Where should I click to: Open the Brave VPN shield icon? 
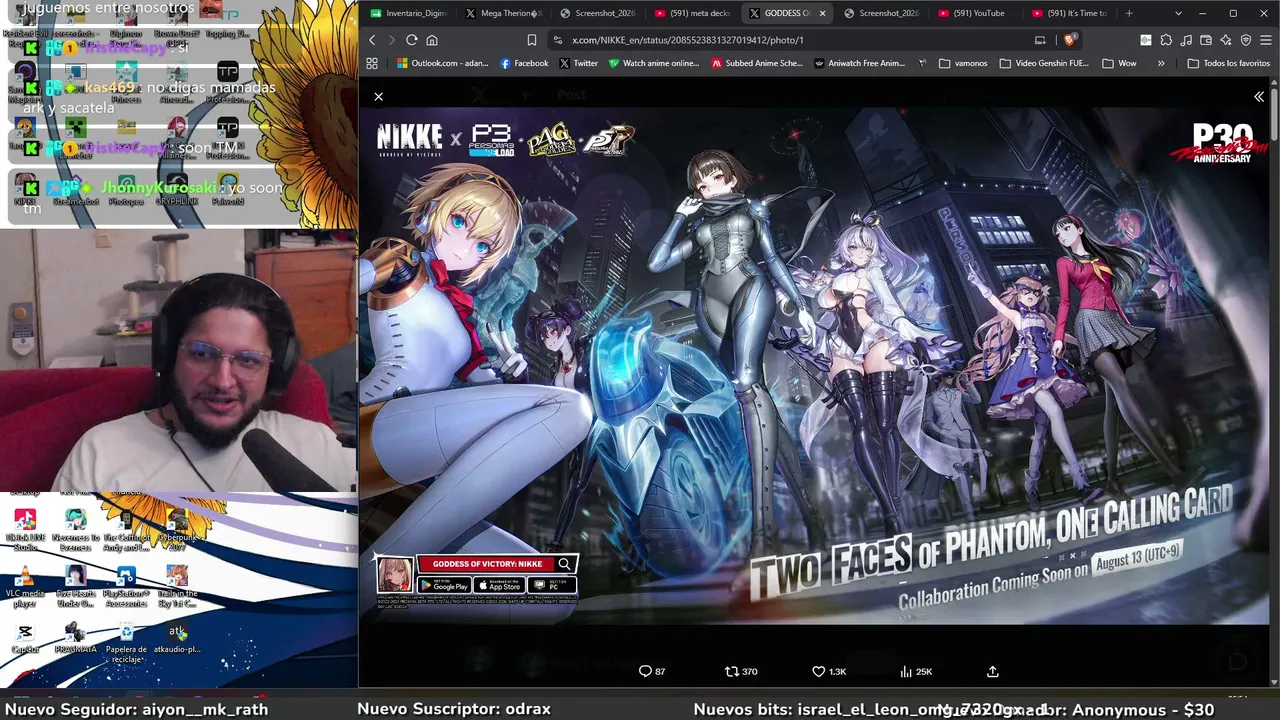(x=1246, y=40)
